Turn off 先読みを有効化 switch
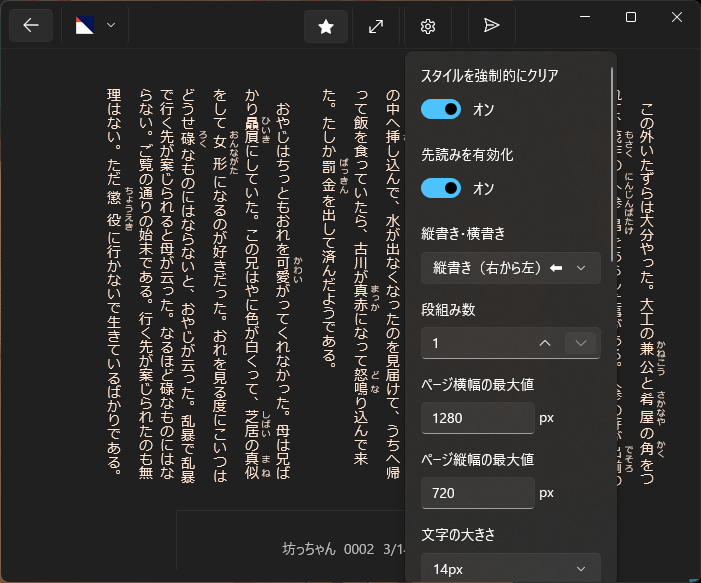Viewport: 701px width, 583px height. (441, 188)
